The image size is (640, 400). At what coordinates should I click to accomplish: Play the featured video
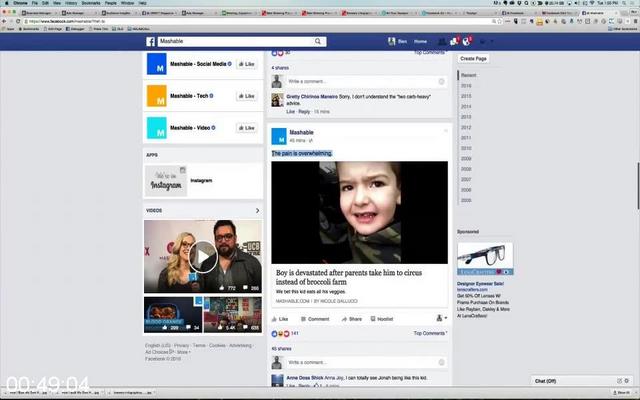click(203, 256)
